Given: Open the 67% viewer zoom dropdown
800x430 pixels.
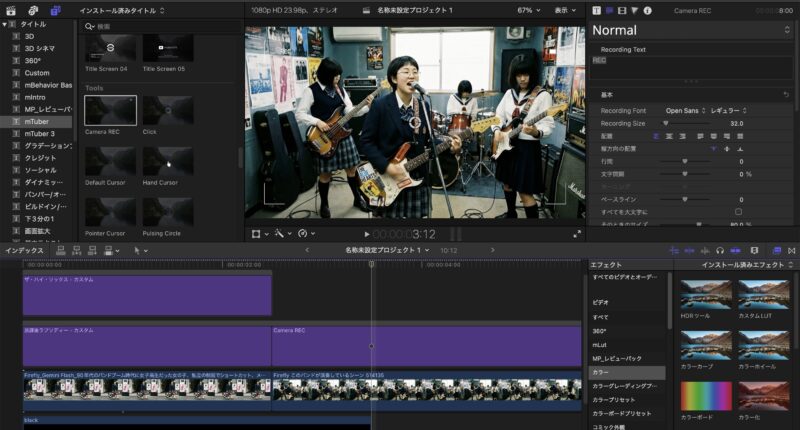Looking at the screenshot, I should [529, 10].
